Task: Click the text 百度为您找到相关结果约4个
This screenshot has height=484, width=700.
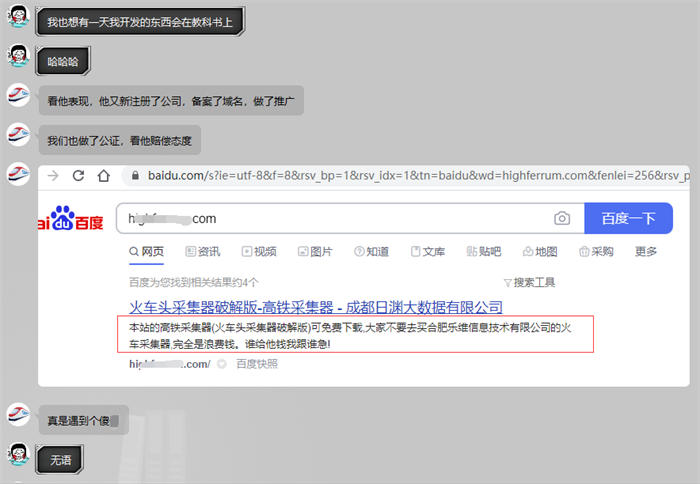Action: (194, 282)
